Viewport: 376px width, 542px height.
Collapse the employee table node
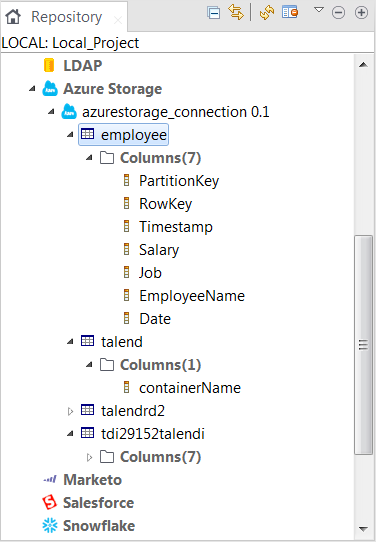70,134
